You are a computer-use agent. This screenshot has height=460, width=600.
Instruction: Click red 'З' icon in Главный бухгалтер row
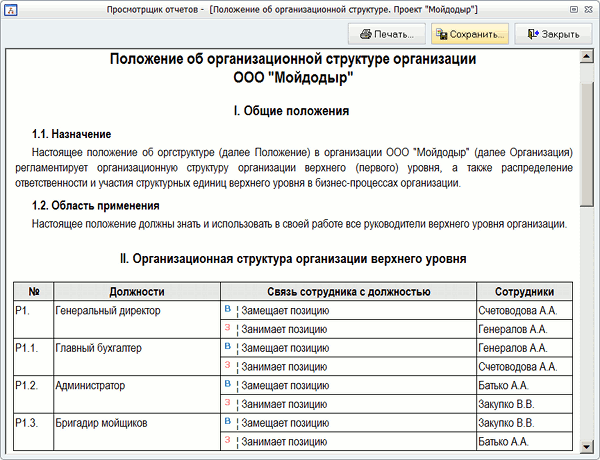tap(228, 366)
